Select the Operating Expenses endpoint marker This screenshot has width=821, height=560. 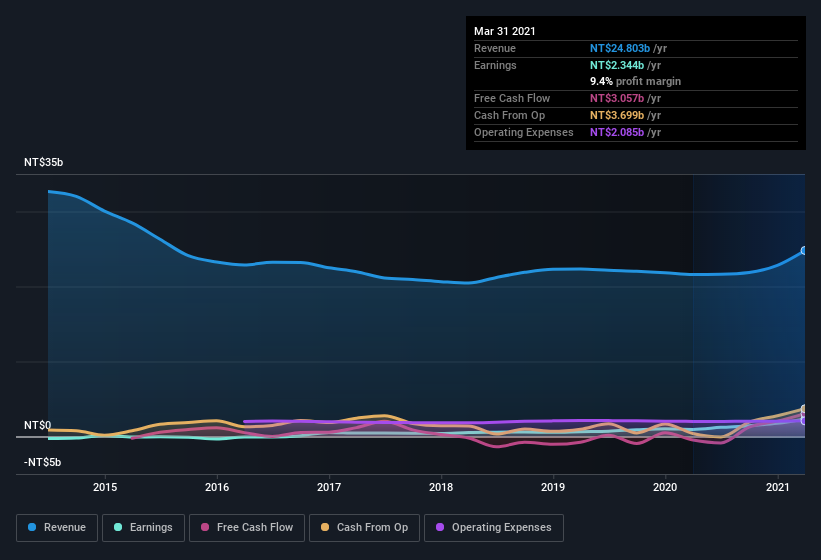click(804, 421)
